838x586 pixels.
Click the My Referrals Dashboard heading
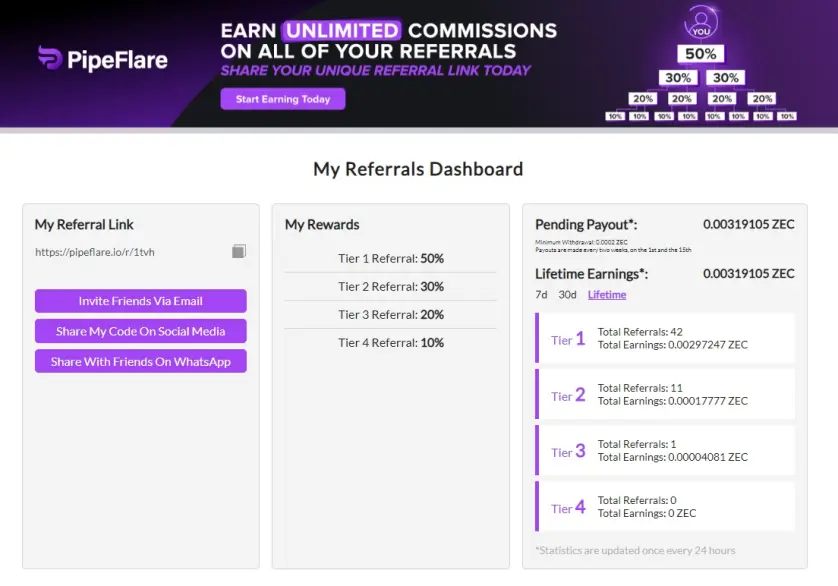pos(418,169)
